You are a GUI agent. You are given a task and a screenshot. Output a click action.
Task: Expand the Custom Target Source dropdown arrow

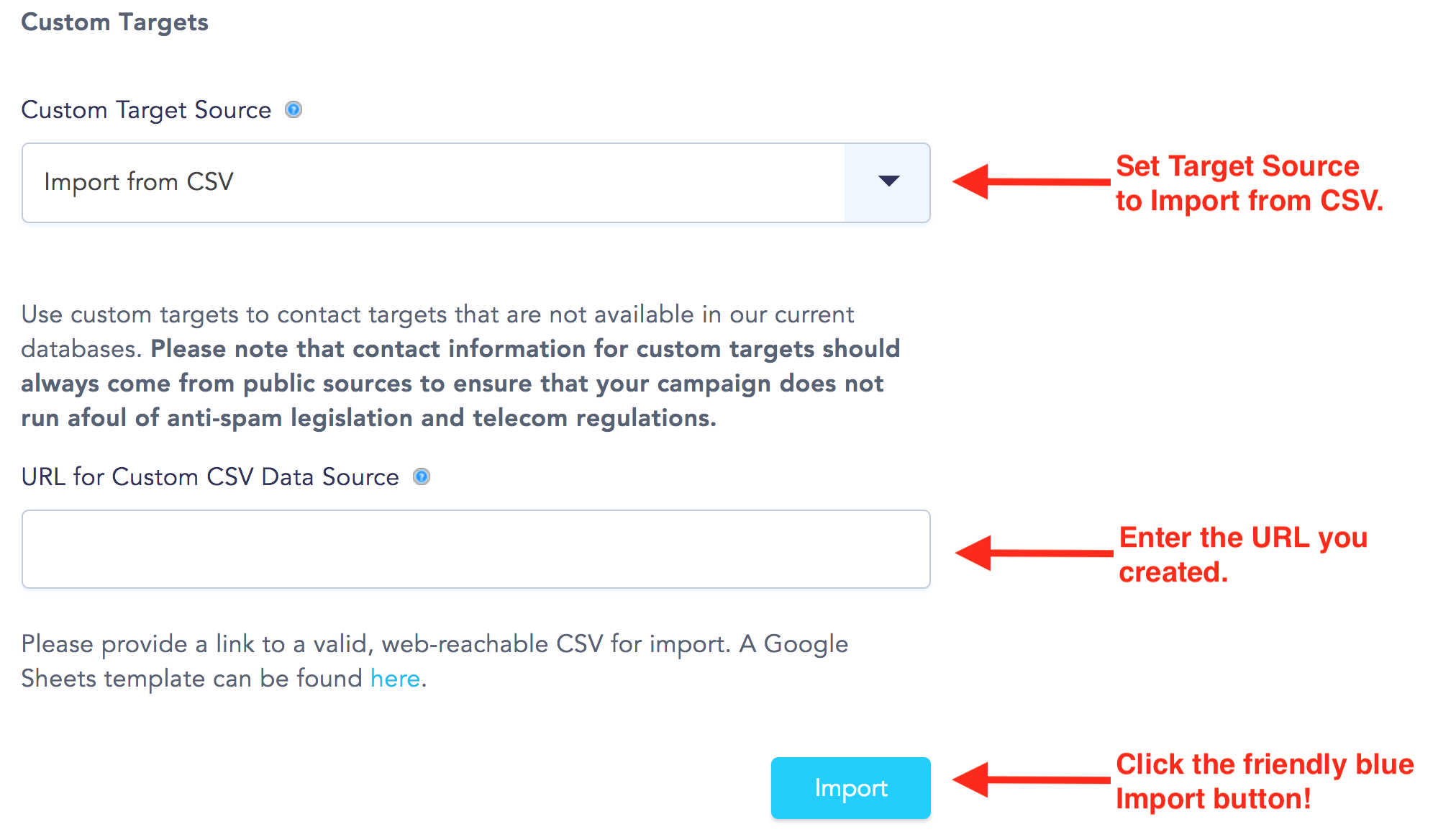[x=888, y=182]
